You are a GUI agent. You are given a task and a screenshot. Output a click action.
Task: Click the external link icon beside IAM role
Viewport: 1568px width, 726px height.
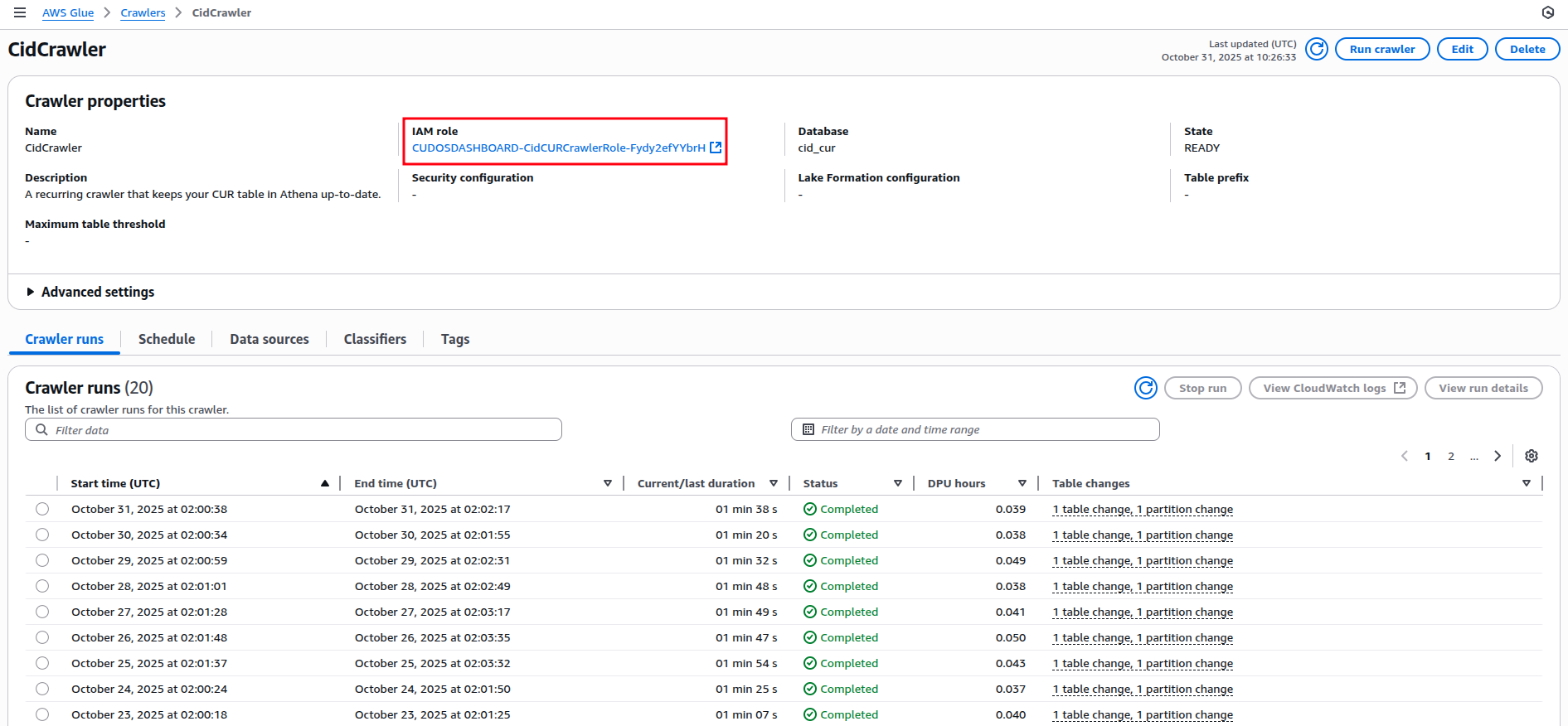tap(716, 148)
